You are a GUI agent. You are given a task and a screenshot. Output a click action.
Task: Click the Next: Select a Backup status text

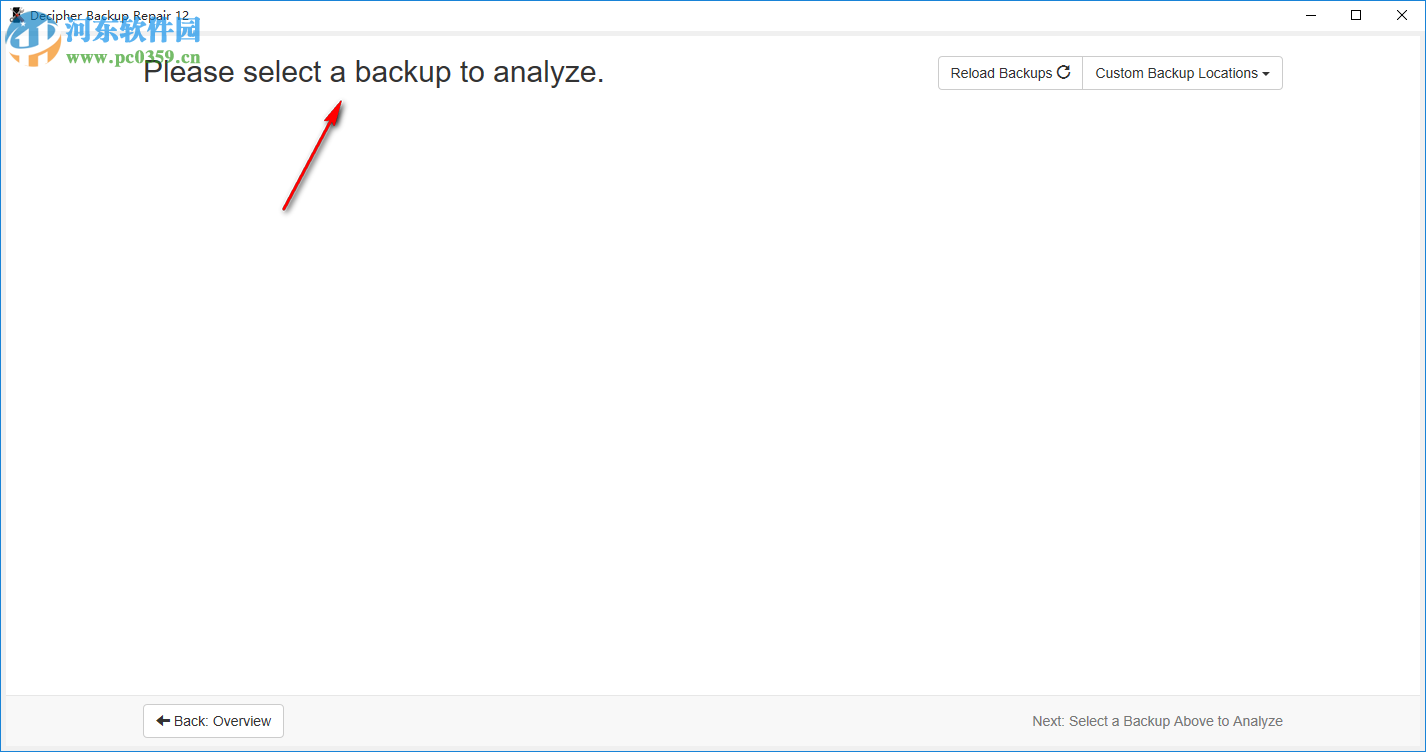(1157, 720)
